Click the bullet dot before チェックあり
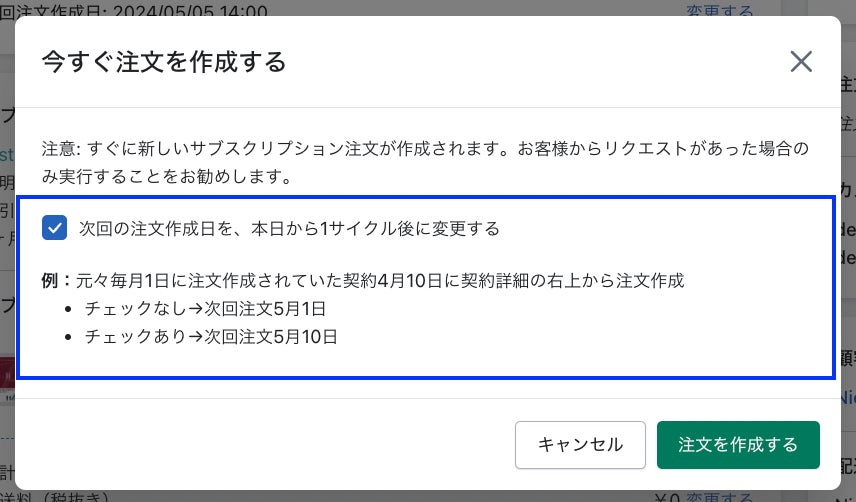This screenshot has width=856, height=502. click(x=68, y=337)
